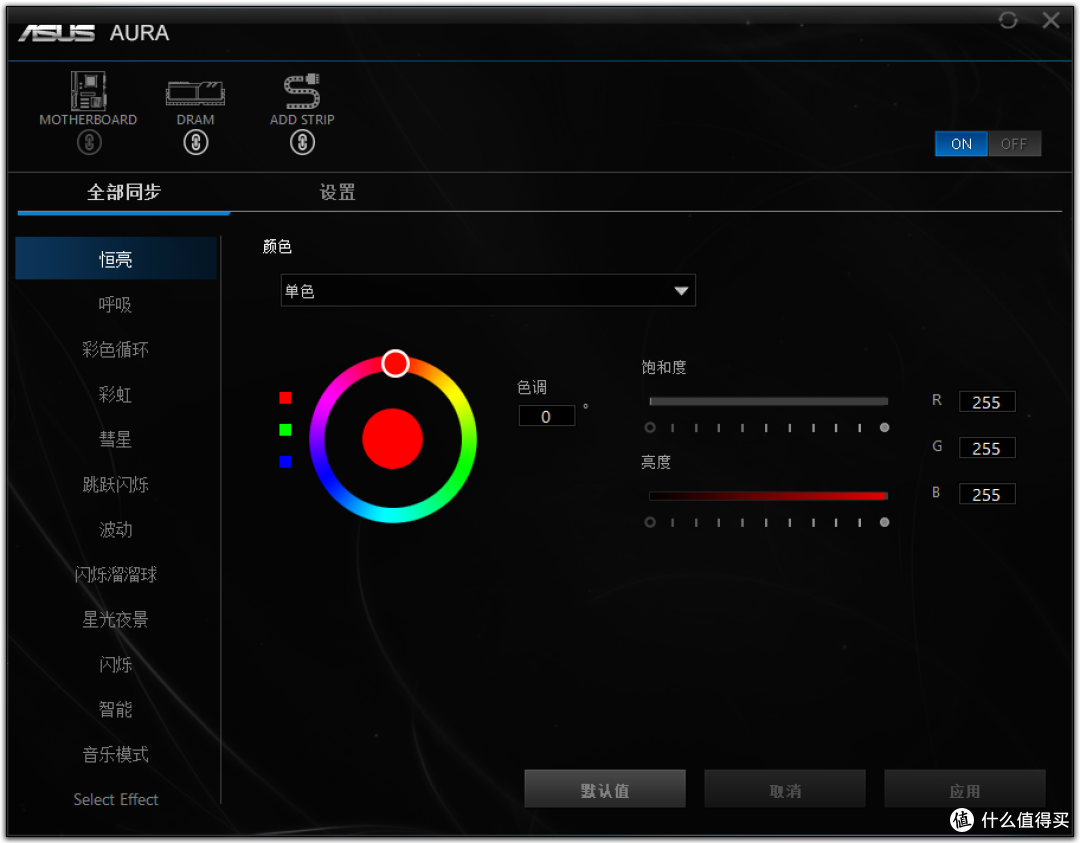
Task: Click the 亮度 brightness slider bar
Action: pos(768,496)
